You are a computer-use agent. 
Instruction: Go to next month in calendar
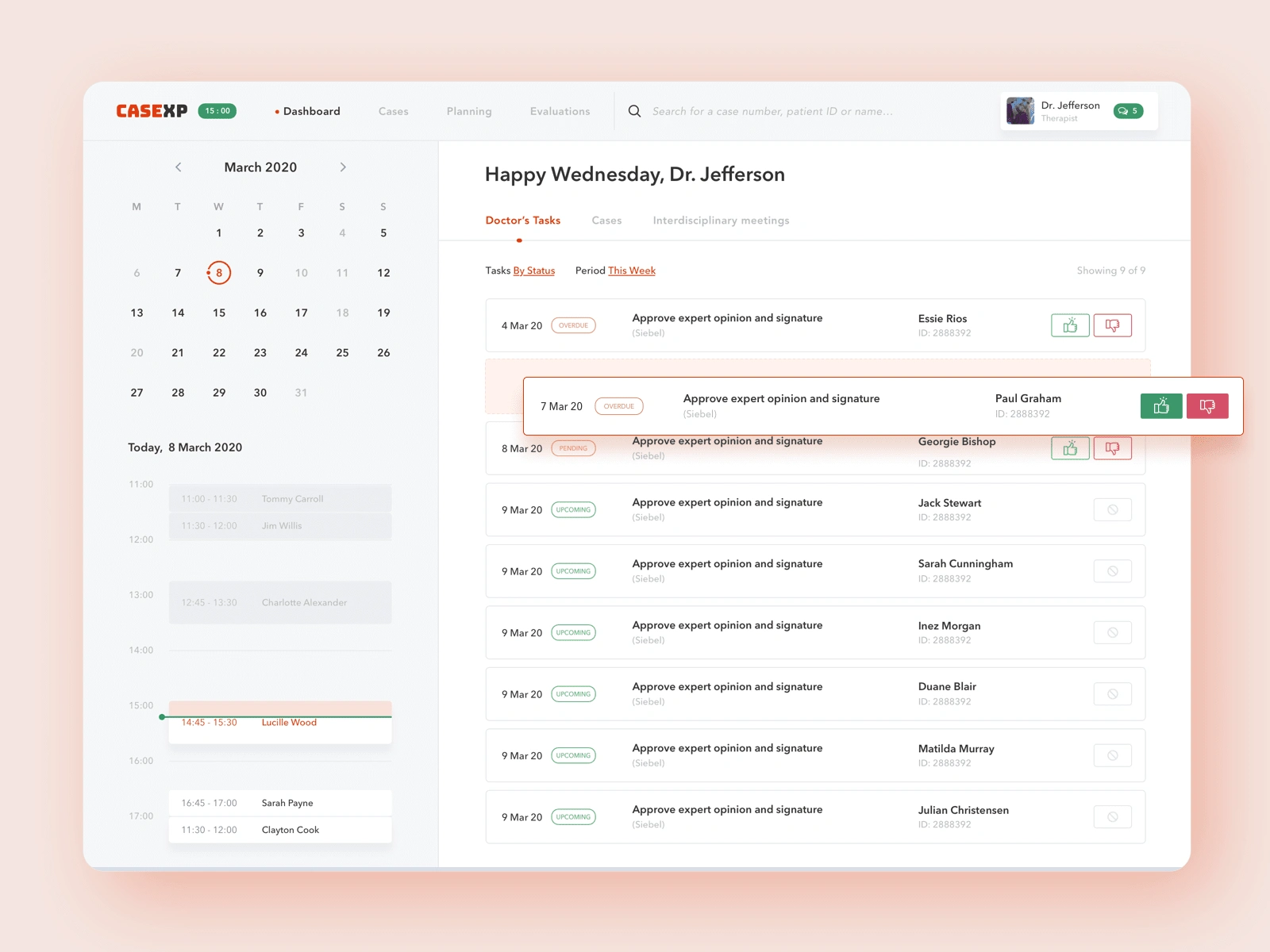(343, 167)
